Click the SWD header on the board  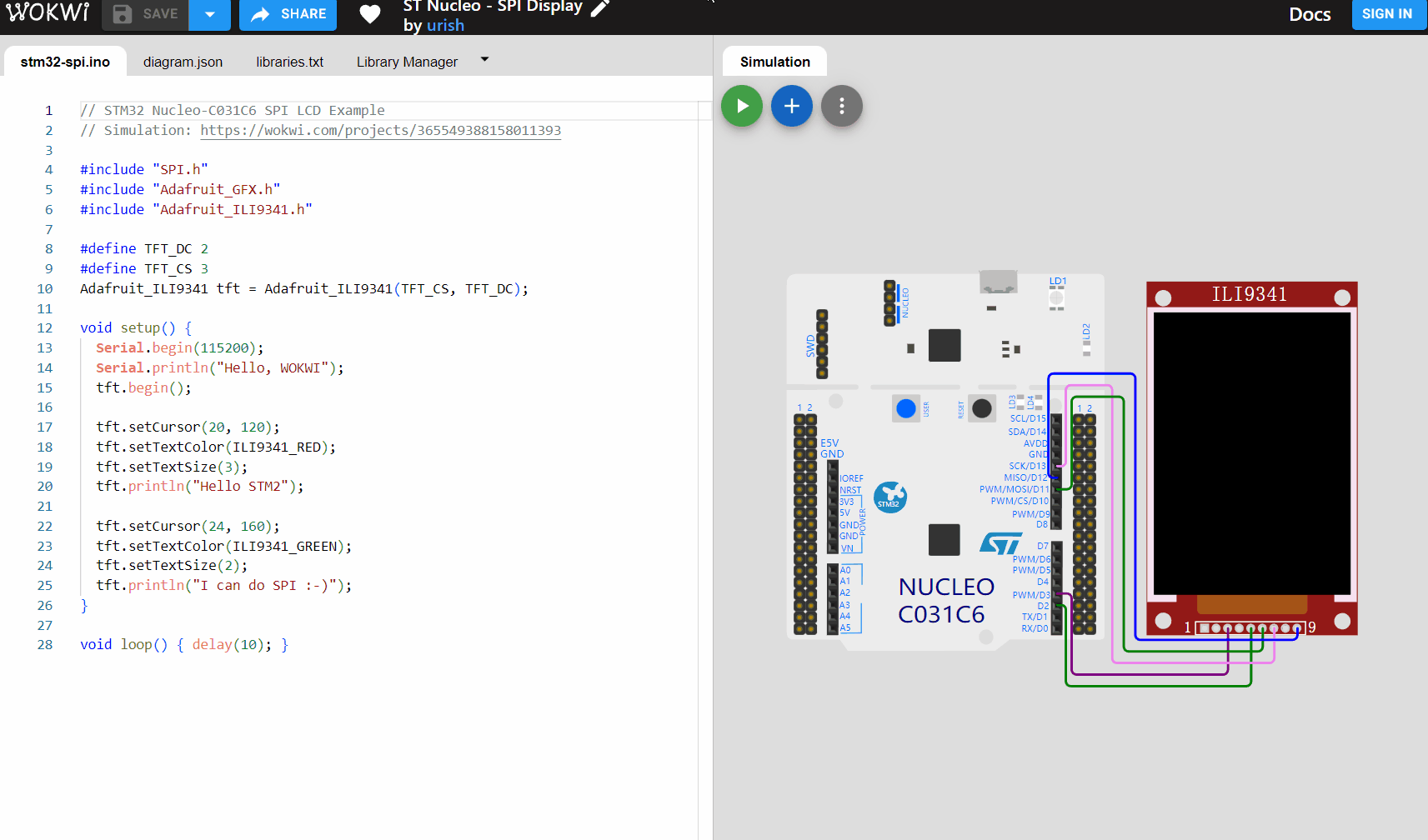pos(822,344)
